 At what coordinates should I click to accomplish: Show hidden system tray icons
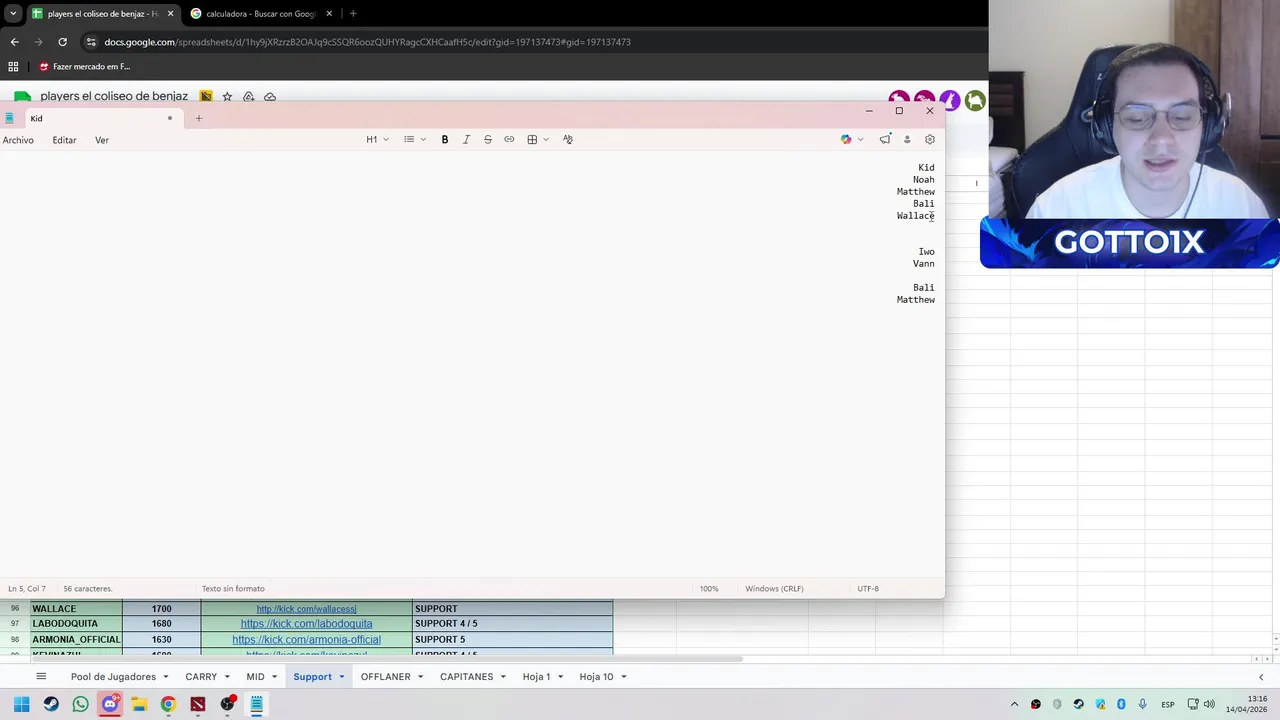tap(1014, 704)
